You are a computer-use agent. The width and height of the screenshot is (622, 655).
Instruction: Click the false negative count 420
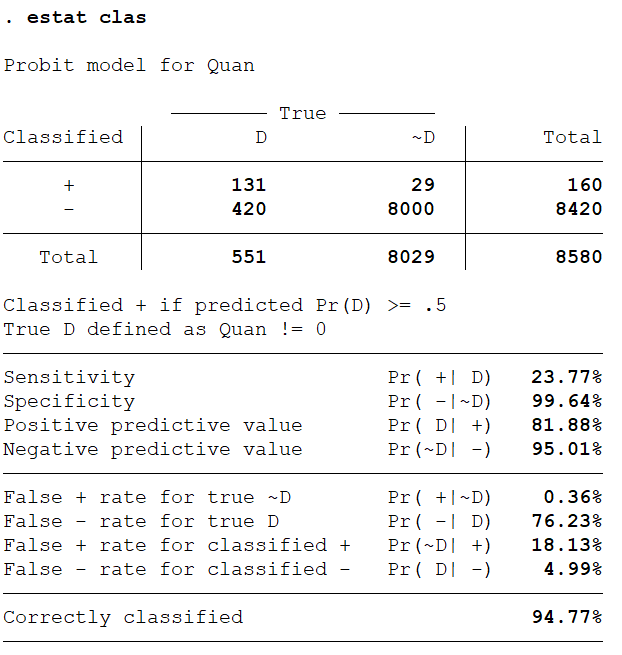tap(248, 209)
